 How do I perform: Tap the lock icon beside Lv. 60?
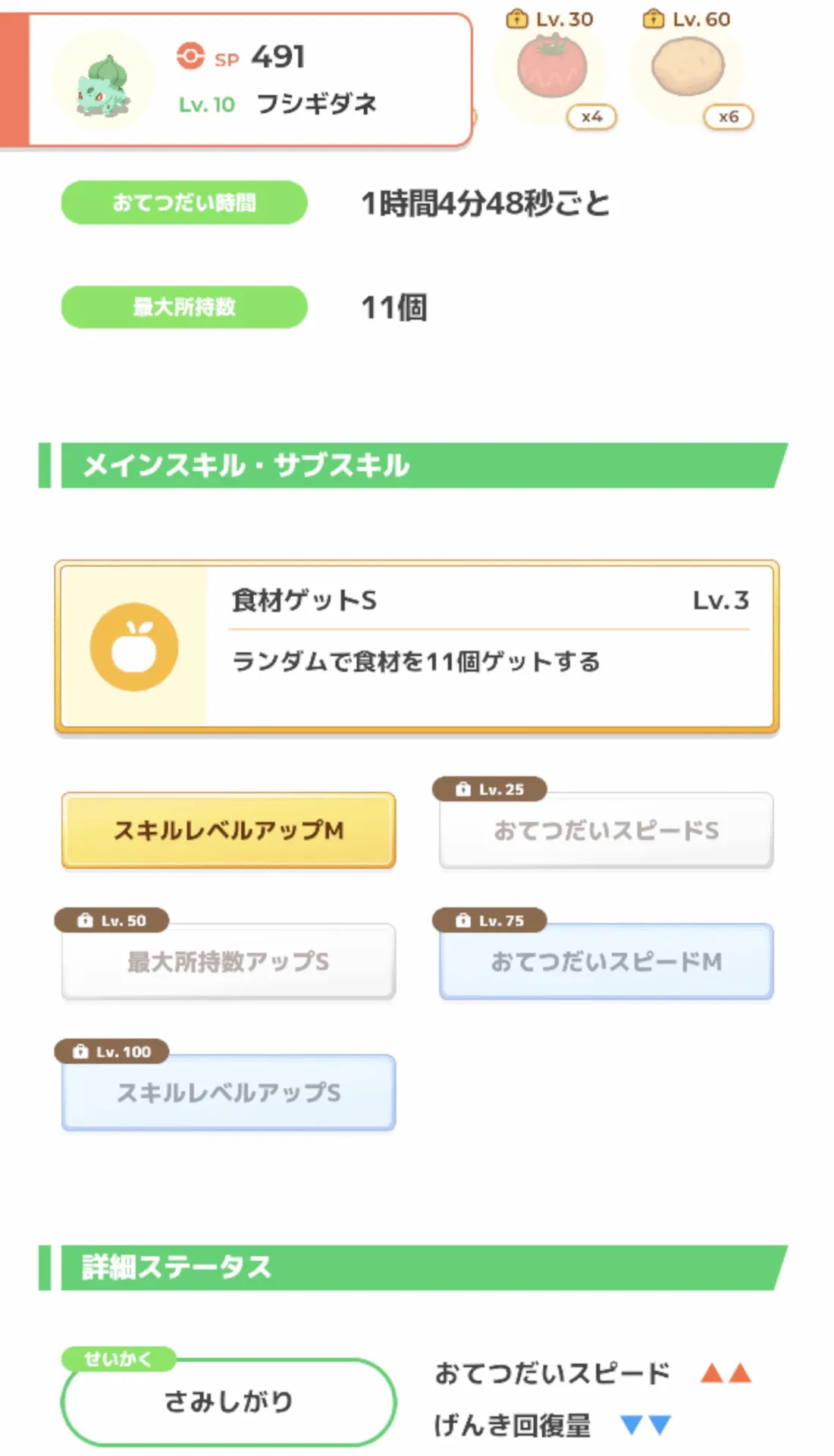pos(653,19)
